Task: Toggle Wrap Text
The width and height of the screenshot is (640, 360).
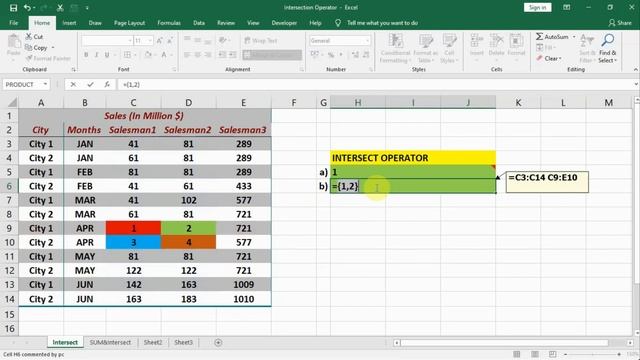Action: 261,40
